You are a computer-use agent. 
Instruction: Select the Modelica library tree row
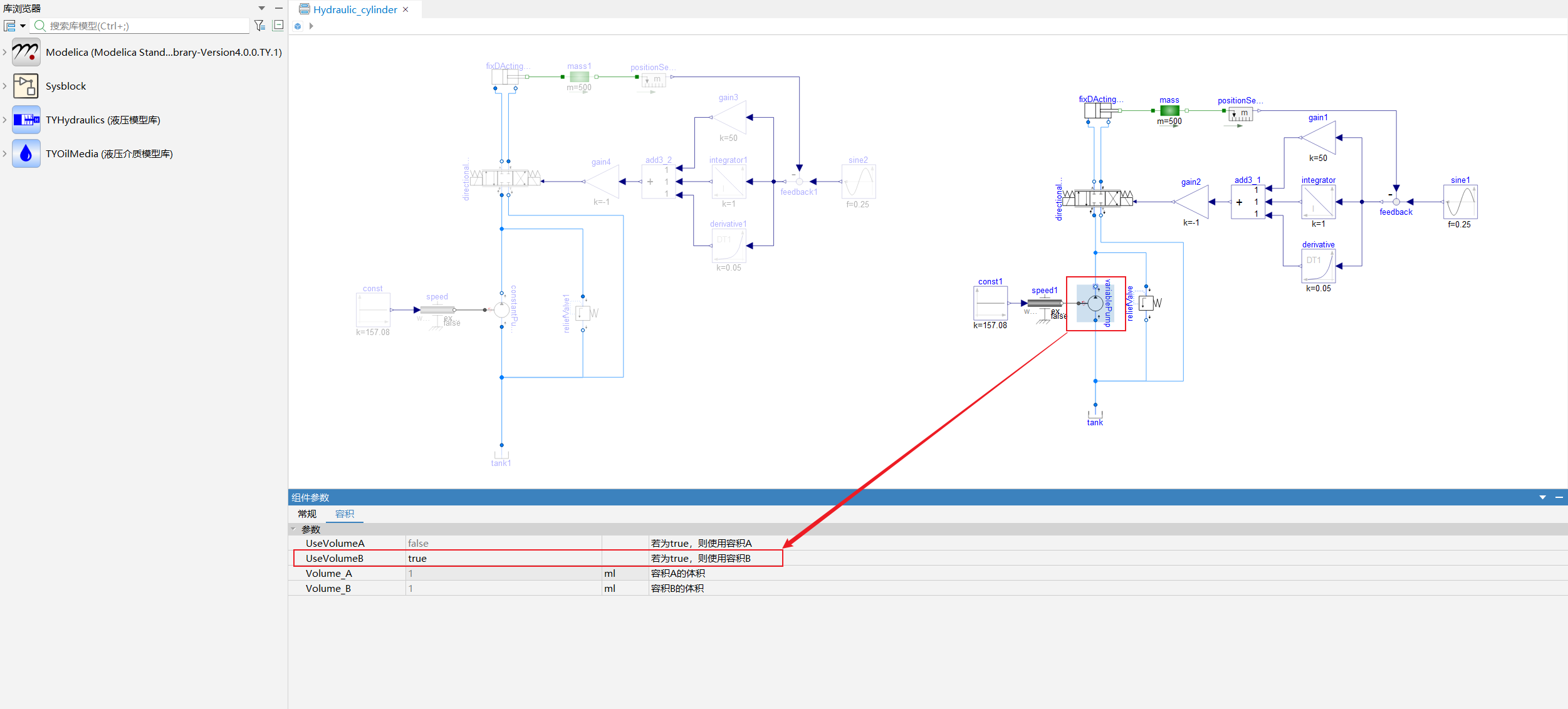pyautogui.click(x=144, y=52)
